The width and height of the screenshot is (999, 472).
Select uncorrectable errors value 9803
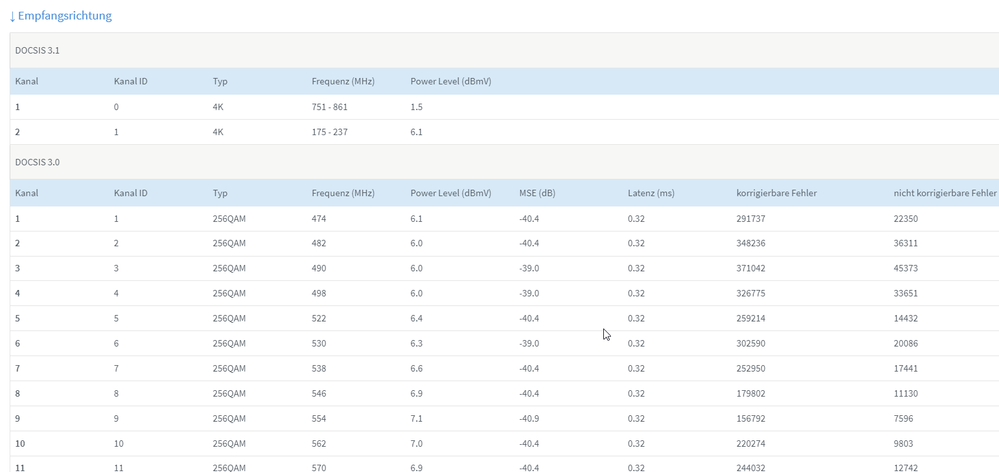pyautogui.click(x=903, y=443)
